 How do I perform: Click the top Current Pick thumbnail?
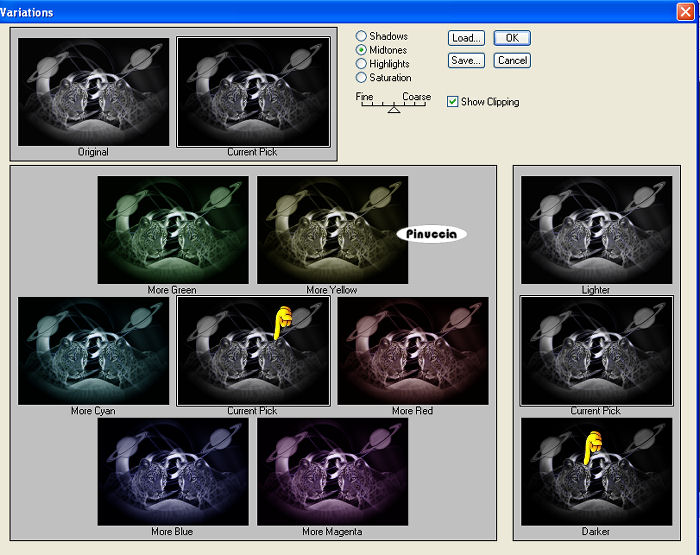(x=253, y=92)
